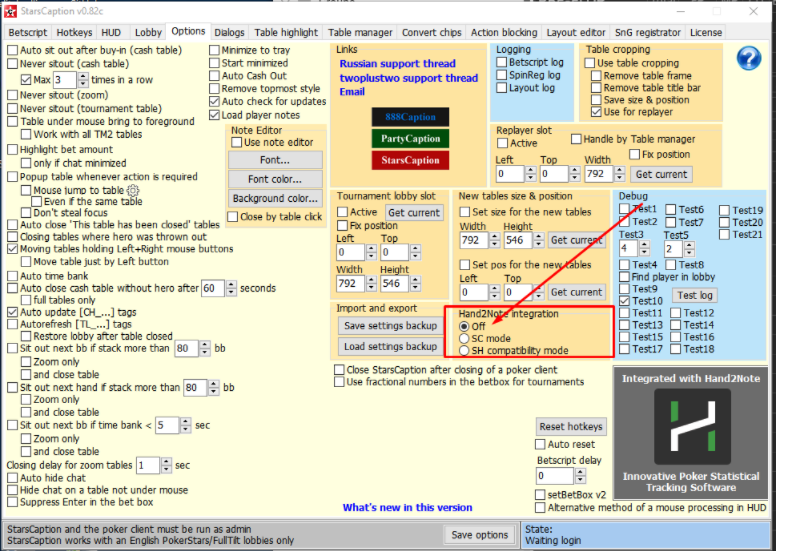Open the Layout editor tab
Viewport: 790px width, 551px height.
pos(576,33)
